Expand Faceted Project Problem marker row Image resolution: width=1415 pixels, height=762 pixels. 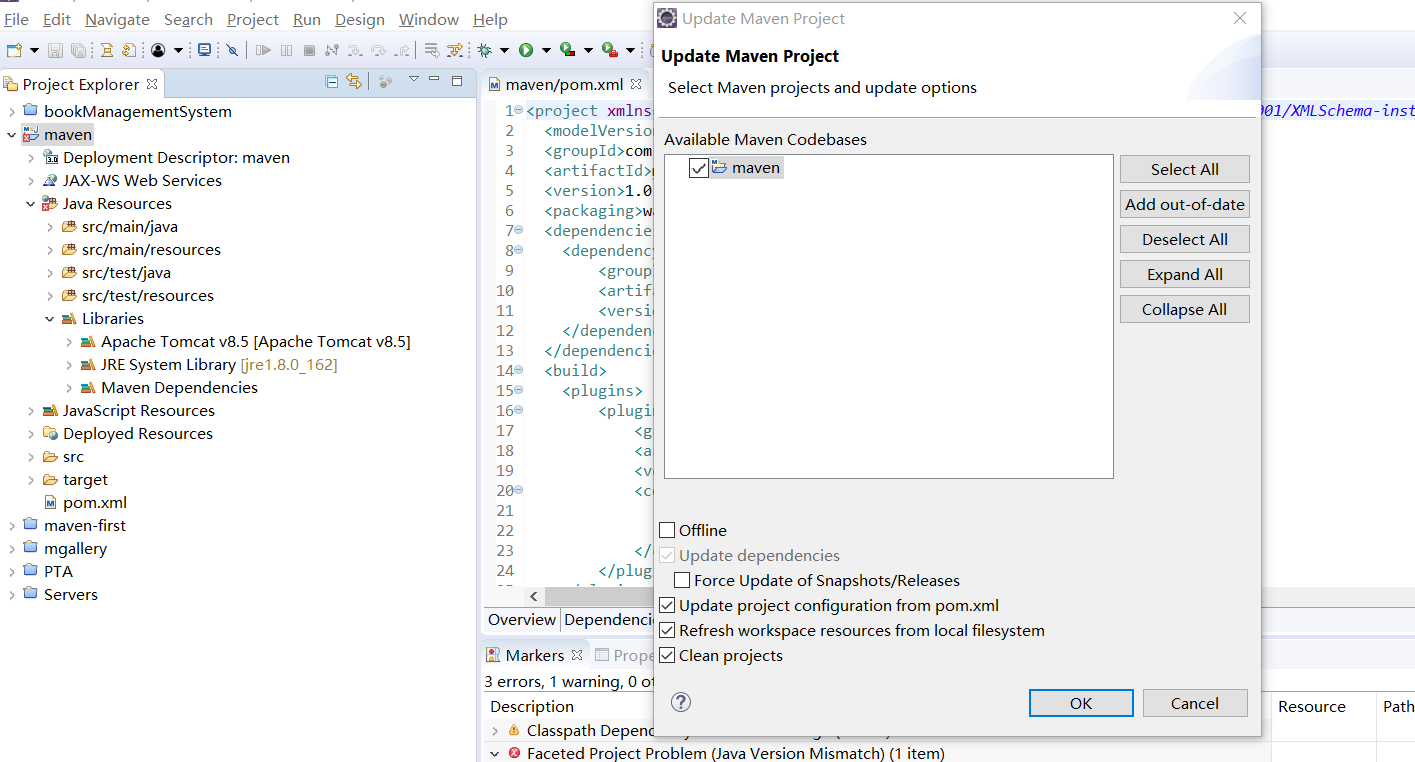tap(495, 753)
